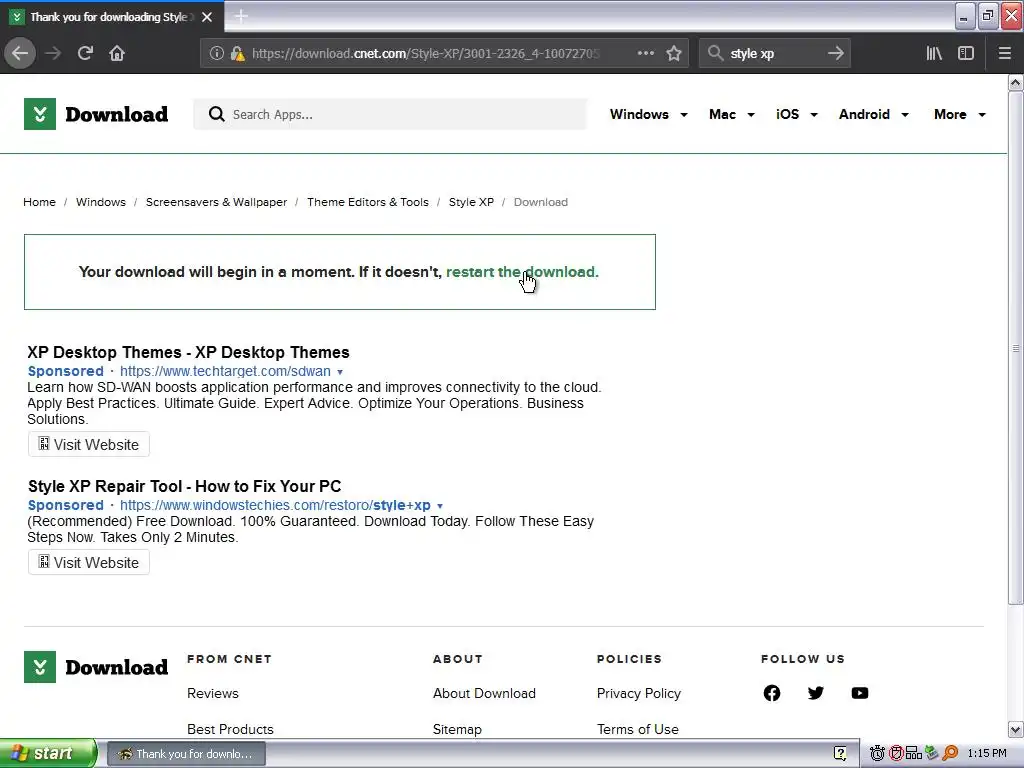1024x768 pixels.
Task: Open XP Desktop Themes ad title
Action: pos(188,352)
